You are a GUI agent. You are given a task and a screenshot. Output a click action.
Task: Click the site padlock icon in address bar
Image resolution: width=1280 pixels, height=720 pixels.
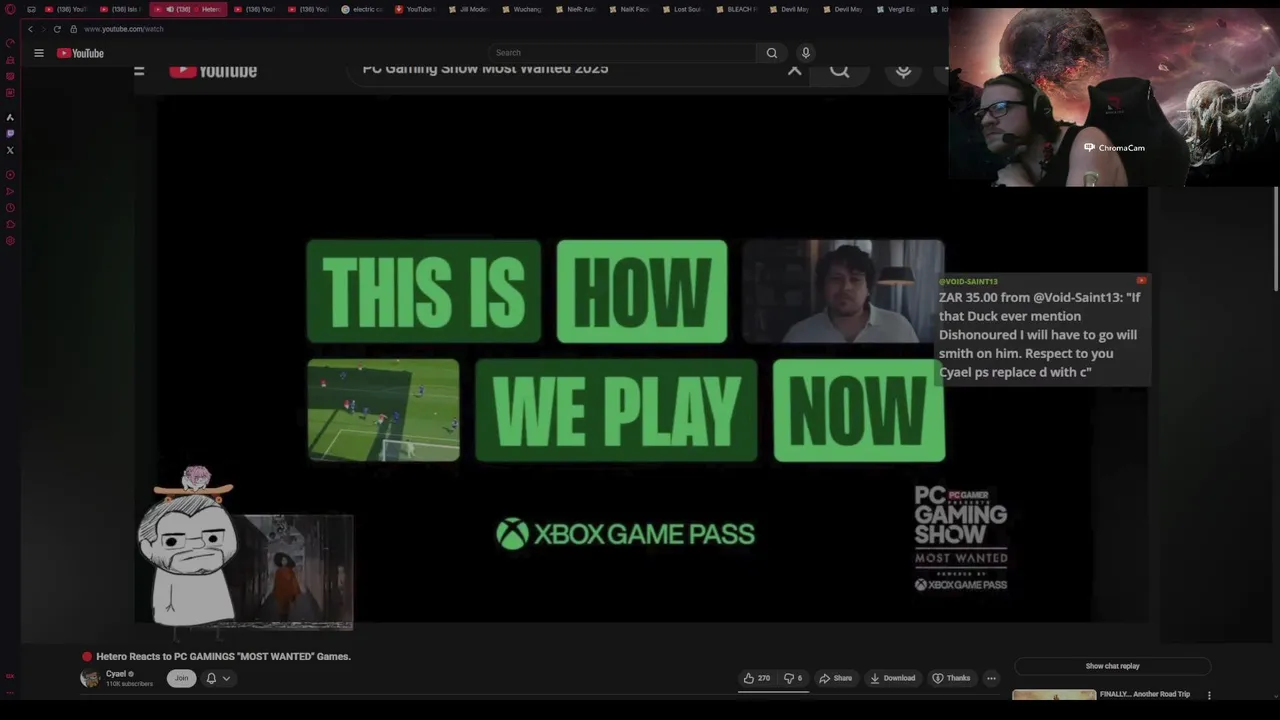73,29
